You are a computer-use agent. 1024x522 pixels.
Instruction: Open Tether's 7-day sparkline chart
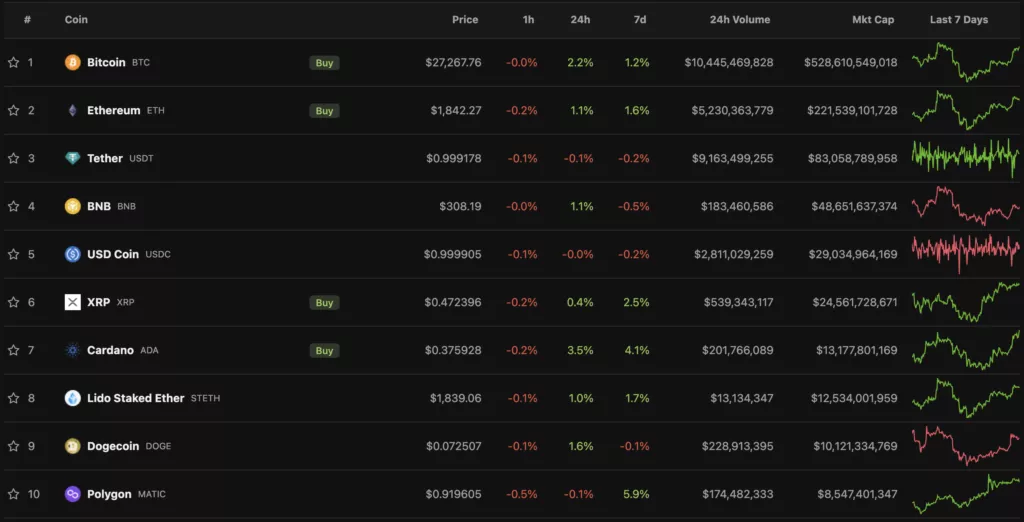point(966,158)
